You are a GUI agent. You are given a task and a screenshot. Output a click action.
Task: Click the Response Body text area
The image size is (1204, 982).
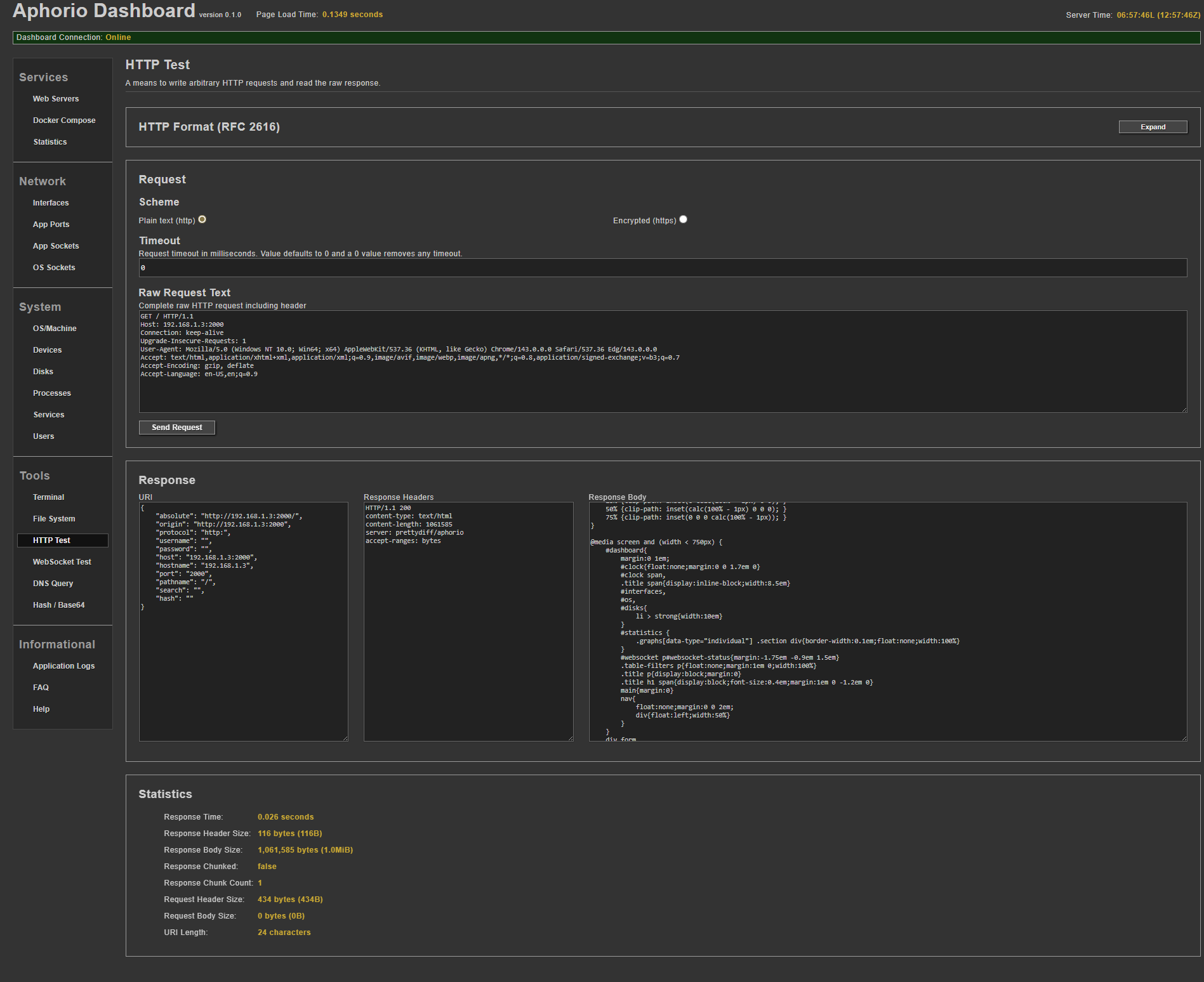click(887, 622)
